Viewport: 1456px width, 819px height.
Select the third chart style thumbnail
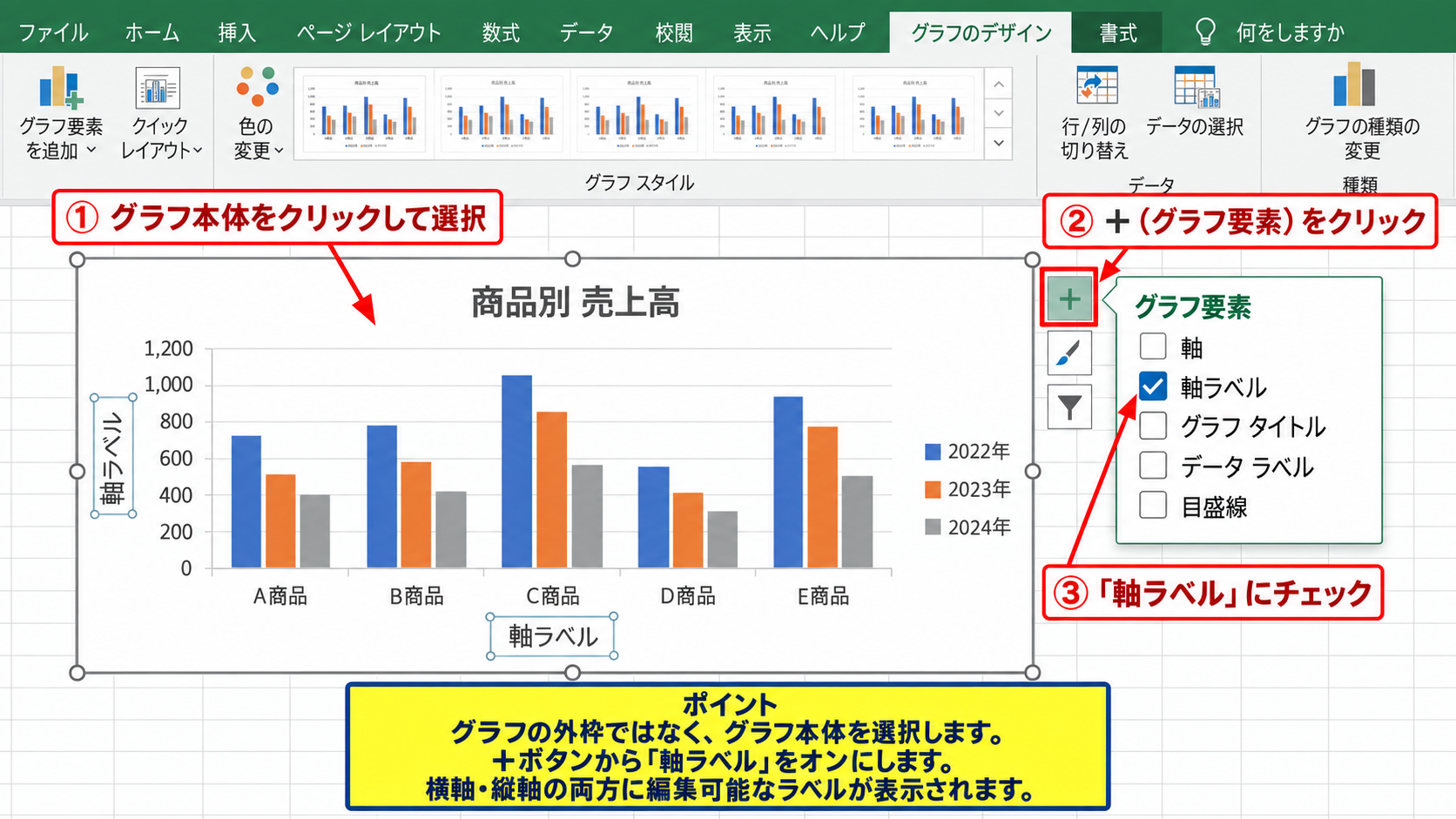tap(639, 113)
